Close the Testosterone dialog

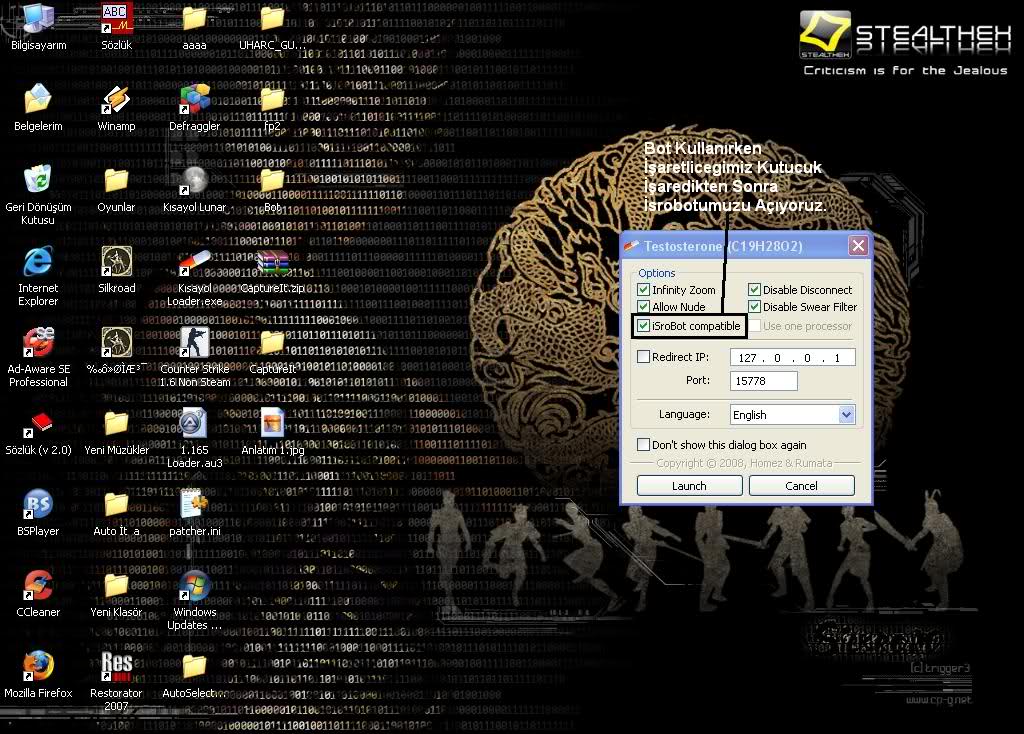[x=858, y=246]
